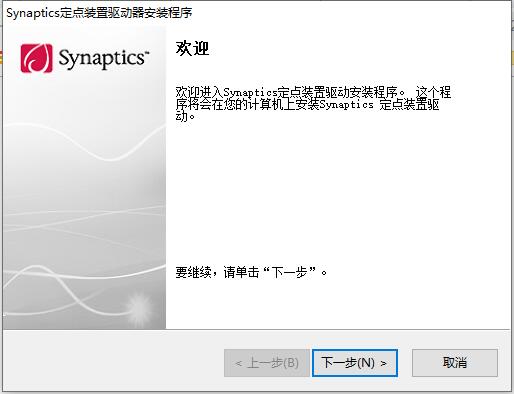Click the welcome paragraph starting 欢迎进入Synaptics
The height and width of the screenshot is (394, 514).
click(x=313, y=104)
